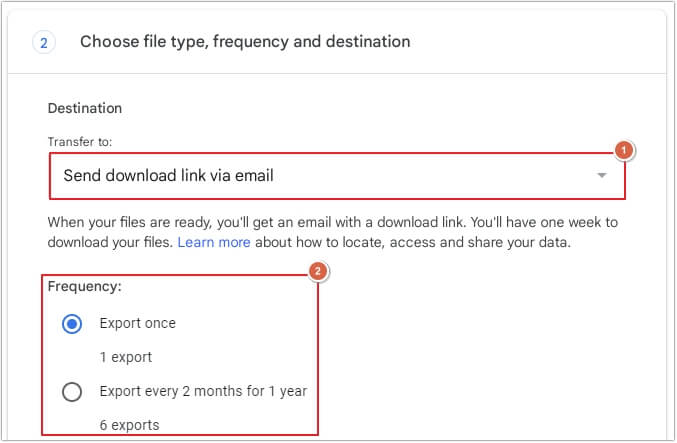Image resolution: width=677 pixels, height=443 pixels.
Task: Click the dropdown arrow beside Send download link
Action: tap(601, 175)
